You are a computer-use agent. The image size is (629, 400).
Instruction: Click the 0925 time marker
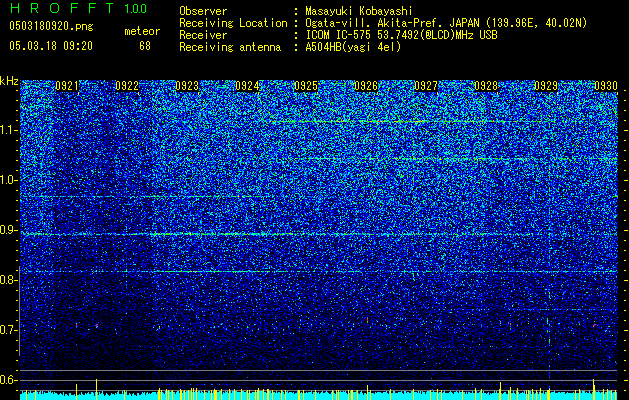[306, 86]
